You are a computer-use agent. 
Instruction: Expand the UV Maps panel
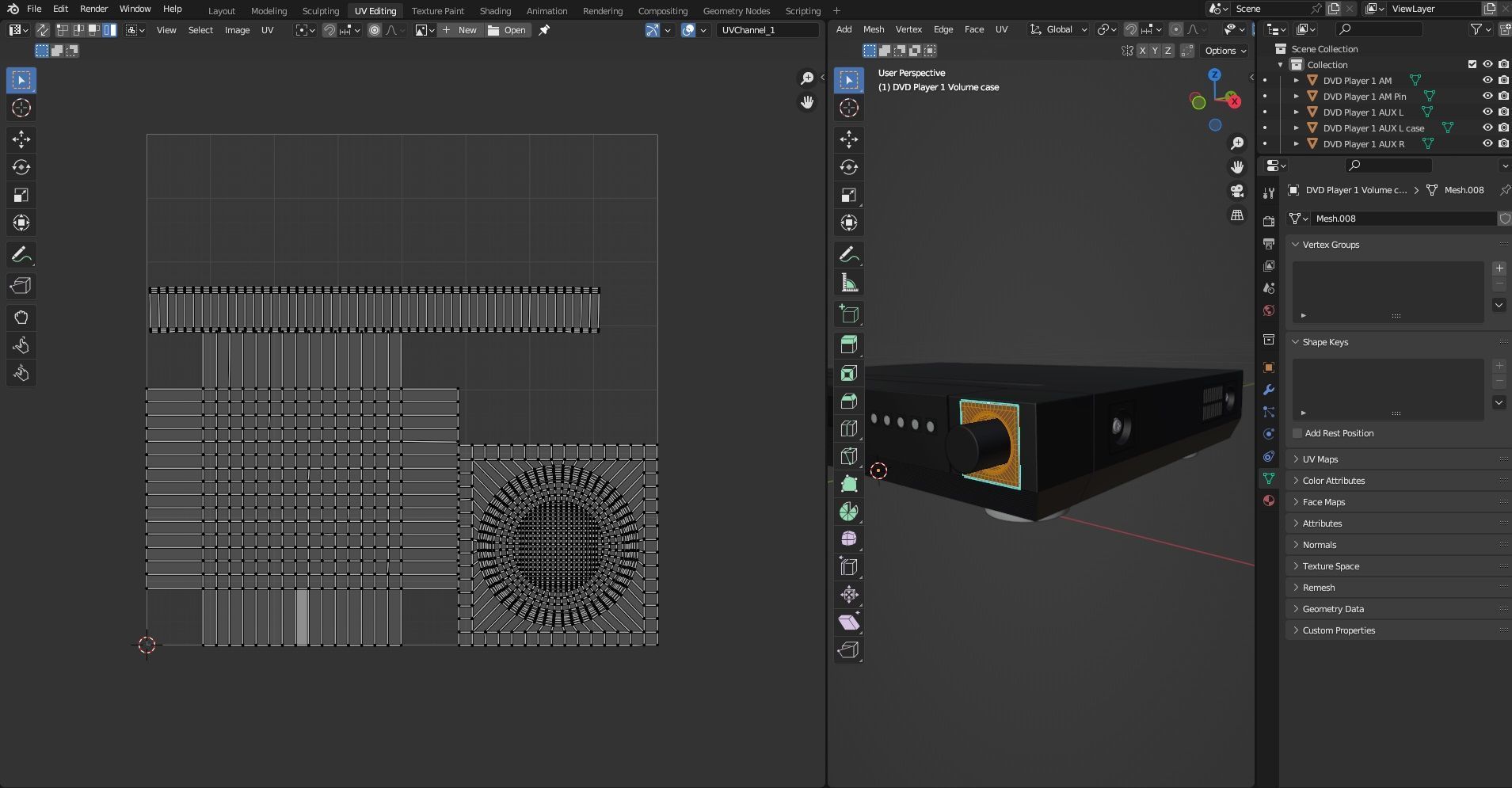[x=1398, y=459]
